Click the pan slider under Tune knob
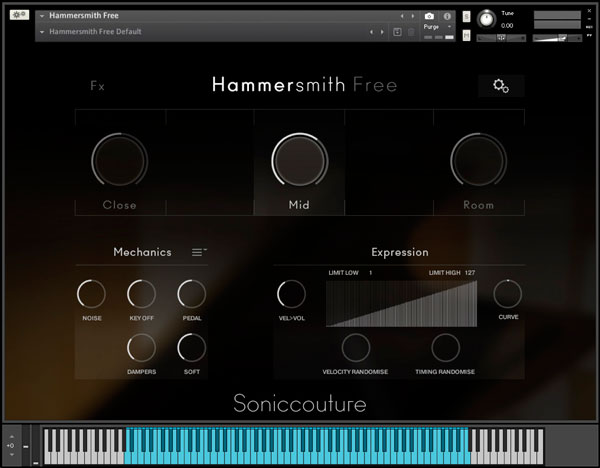The width and height of the screenshot is (600, 468). [501, 38]
